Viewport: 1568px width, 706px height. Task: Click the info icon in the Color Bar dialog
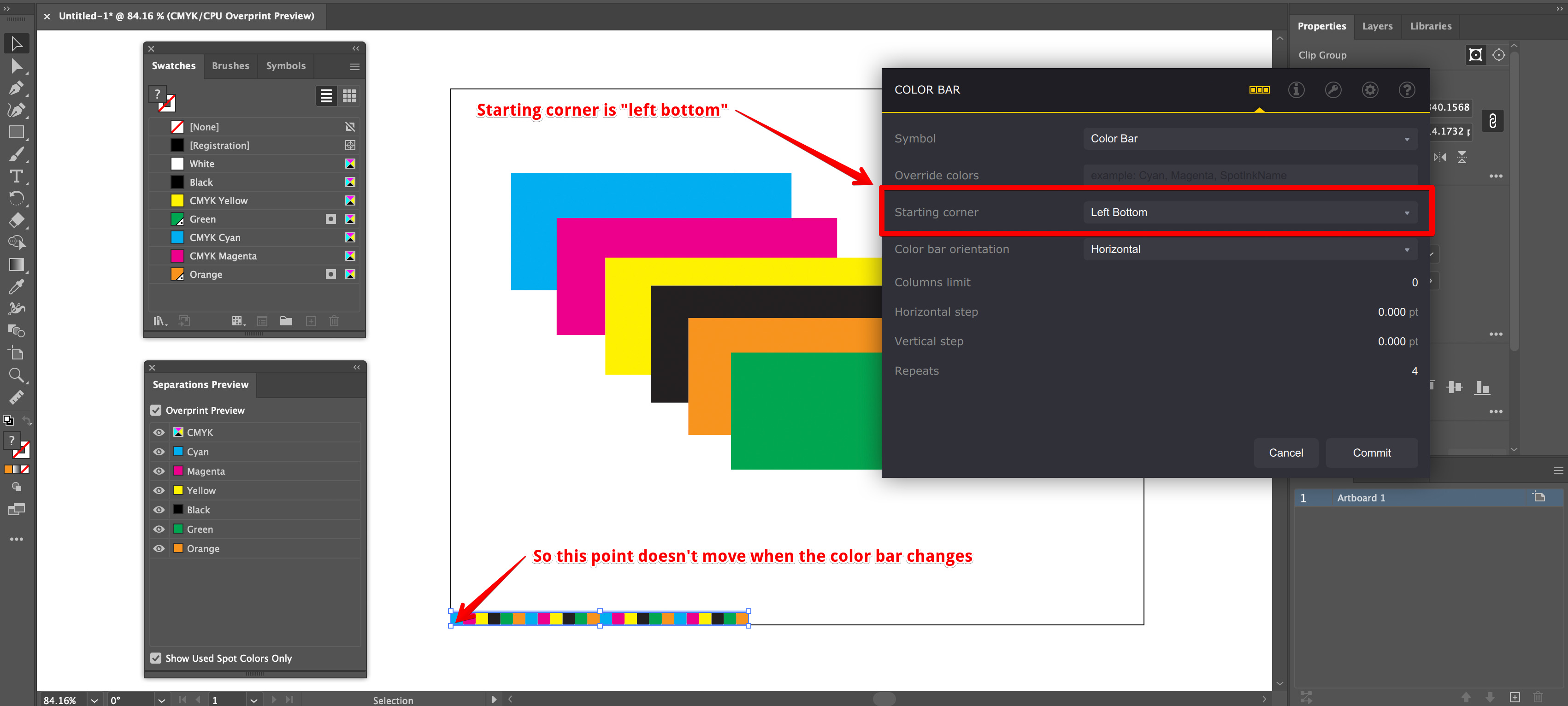pos(1297,89)
